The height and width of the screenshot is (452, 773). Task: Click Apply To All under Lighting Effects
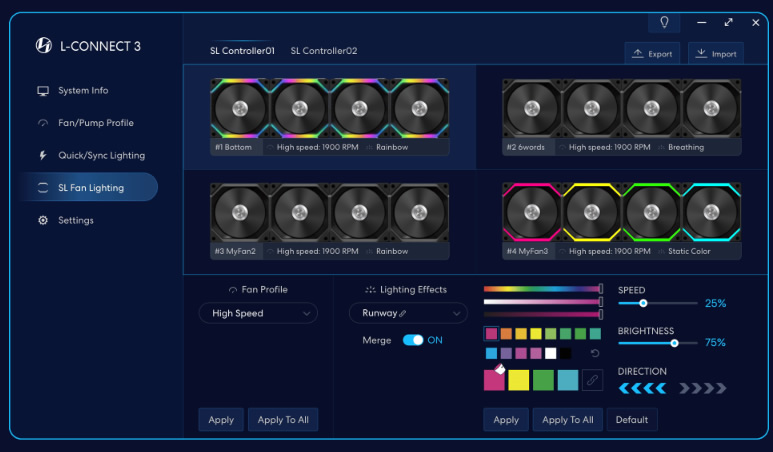[x=567, y=420]
